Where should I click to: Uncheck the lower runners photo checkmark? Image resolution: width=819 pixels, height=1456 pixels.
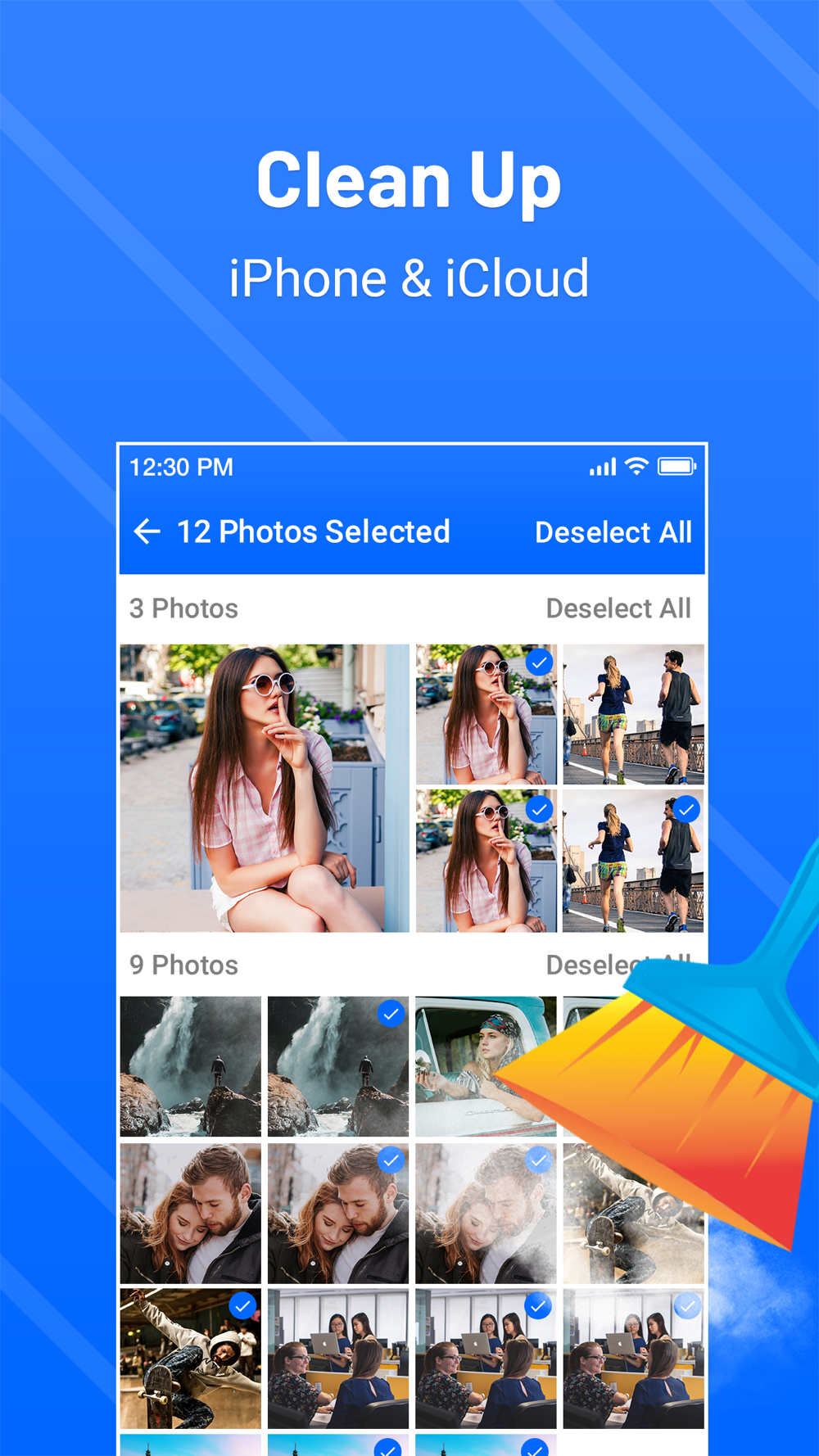pos(686,810)
